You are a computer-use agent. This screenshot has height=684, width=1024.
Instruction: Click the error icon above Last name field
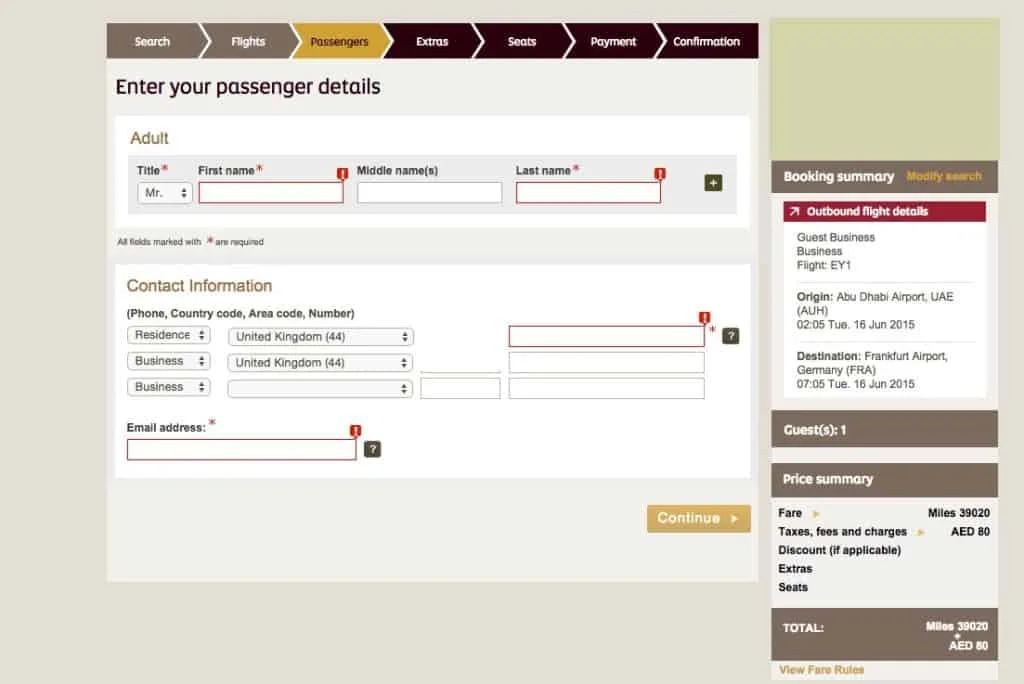pos(659,174)
